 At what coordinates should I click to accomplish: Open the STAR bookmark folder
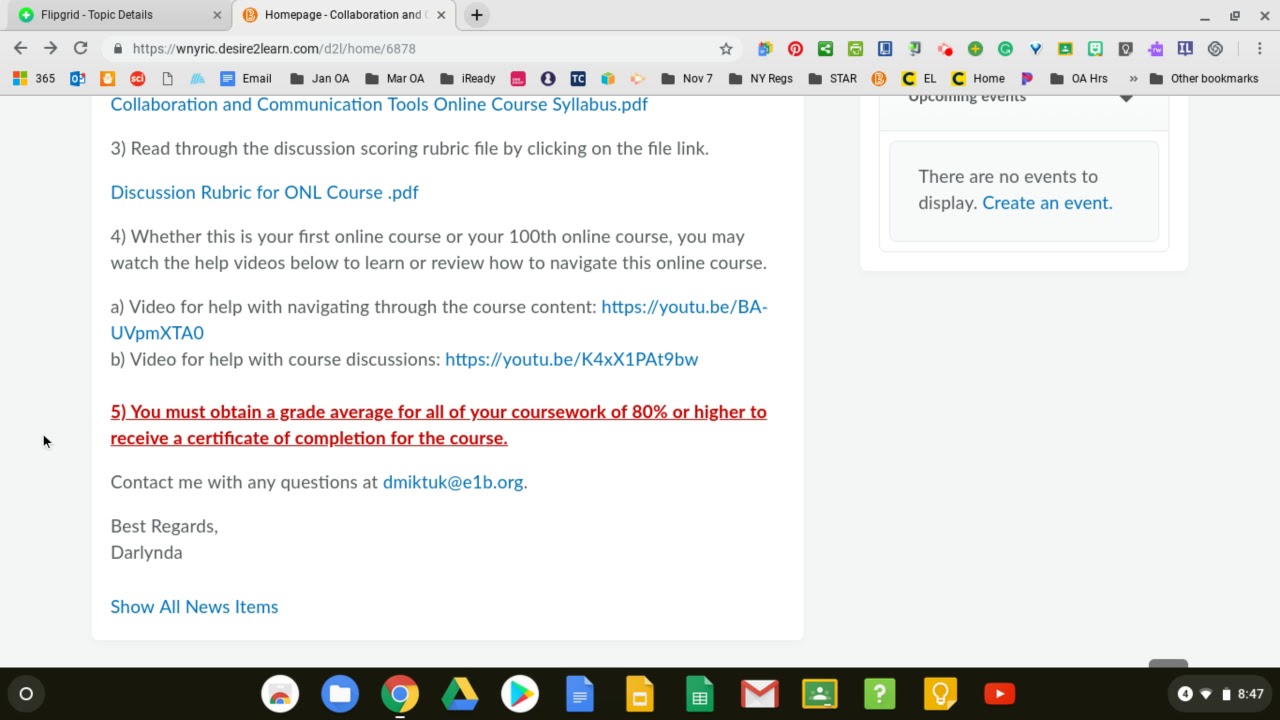click(832, 78)
